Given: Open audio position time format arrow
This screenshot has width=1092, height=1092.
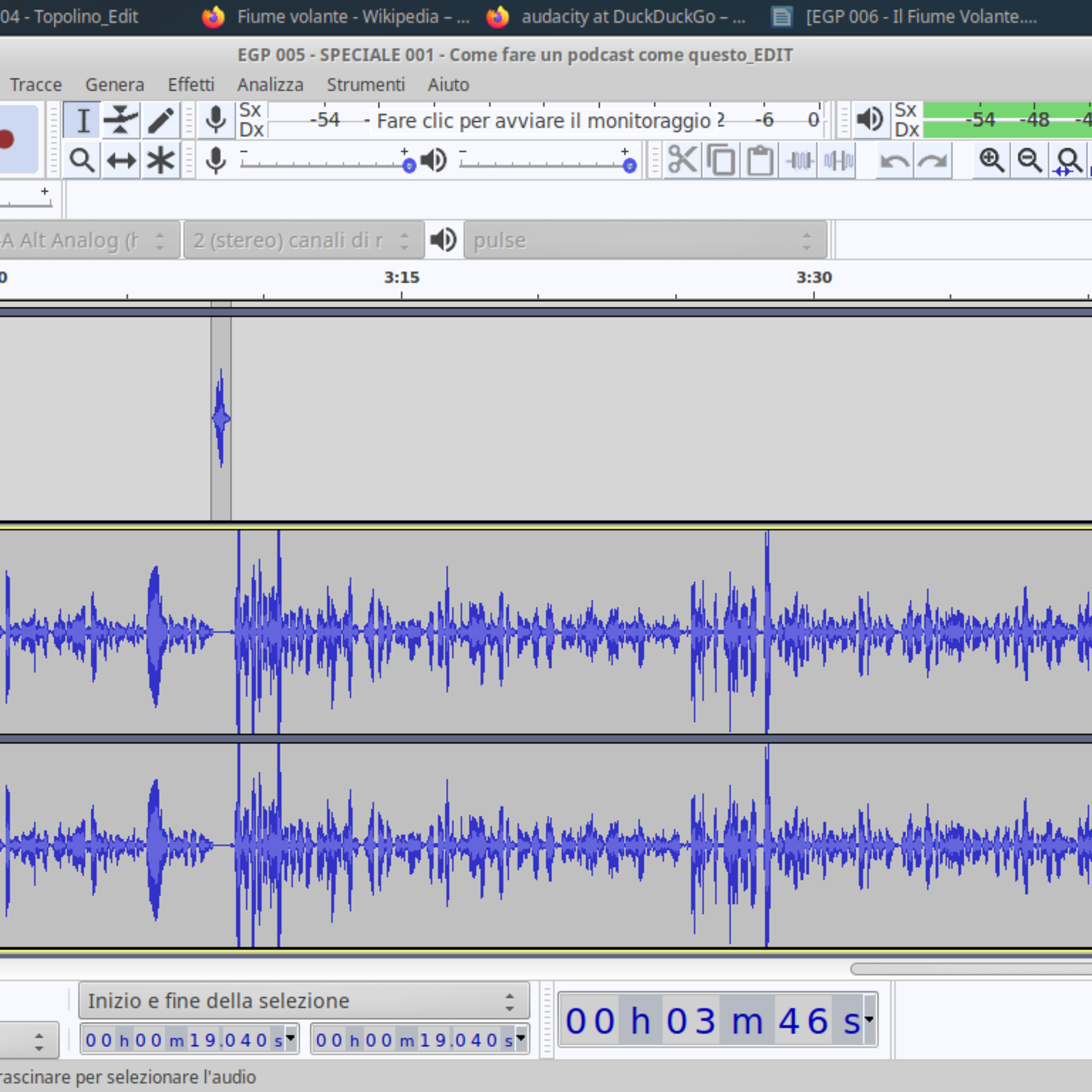Looking at the screenshot, I should click(869, 1020).
